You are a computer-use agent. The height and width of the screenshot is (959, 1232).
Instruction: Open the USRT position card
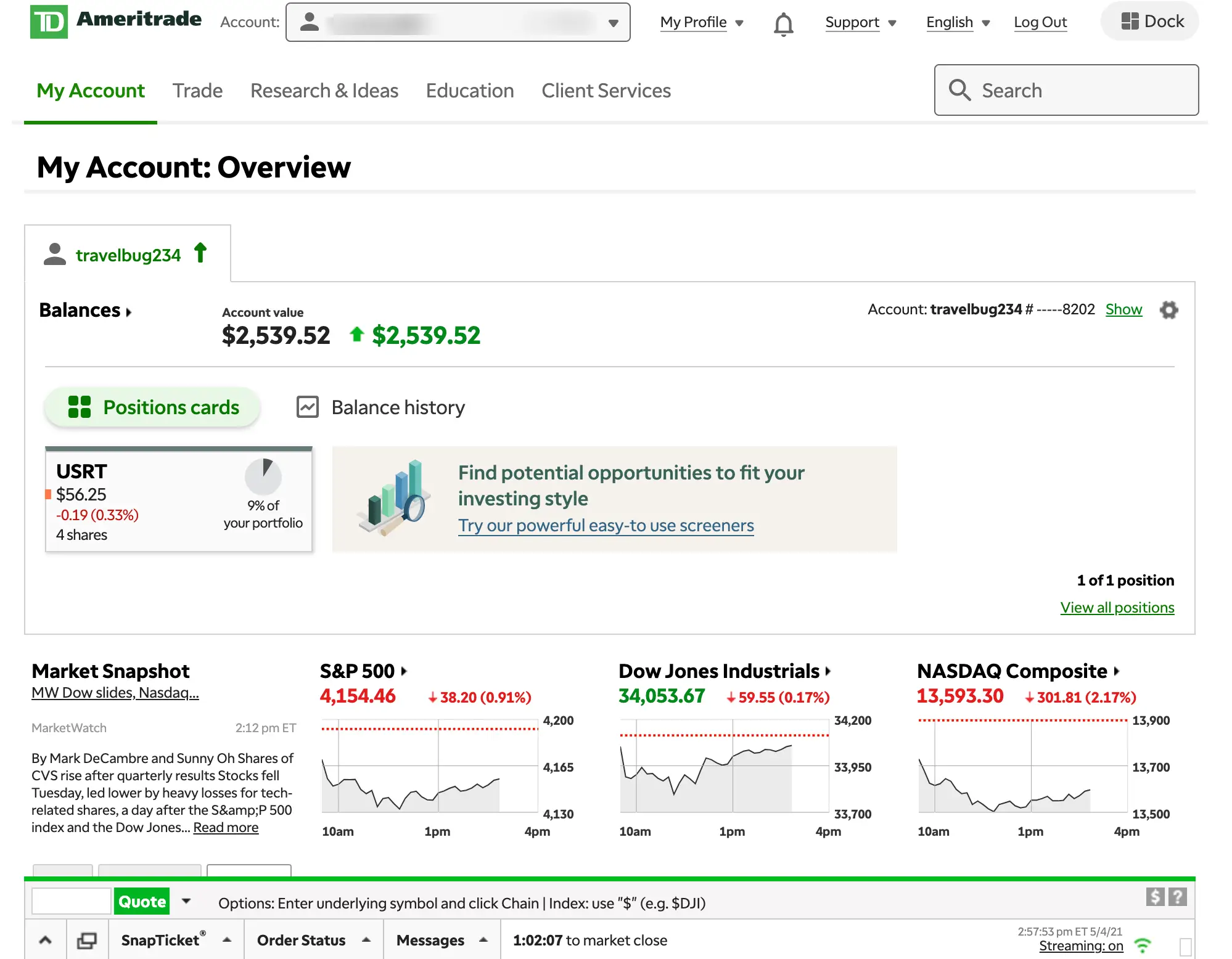click(x=179, y=499)
